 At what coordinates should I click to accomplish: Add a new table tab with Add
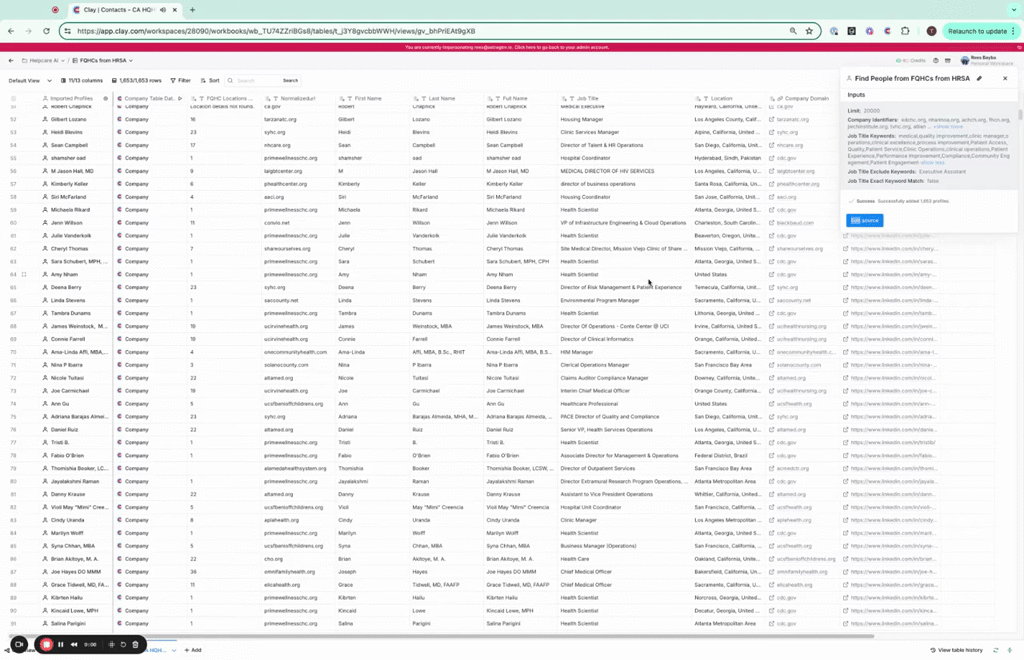(193, 650)
